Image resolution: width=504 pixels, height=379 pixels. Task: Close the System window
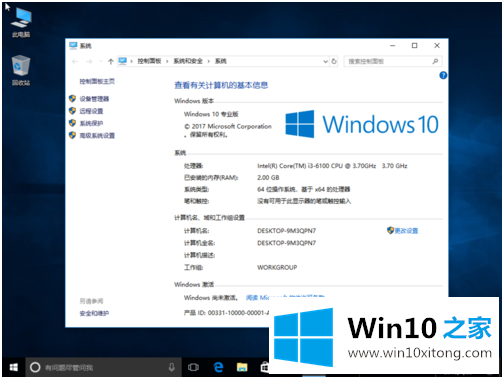pos(437,46)
